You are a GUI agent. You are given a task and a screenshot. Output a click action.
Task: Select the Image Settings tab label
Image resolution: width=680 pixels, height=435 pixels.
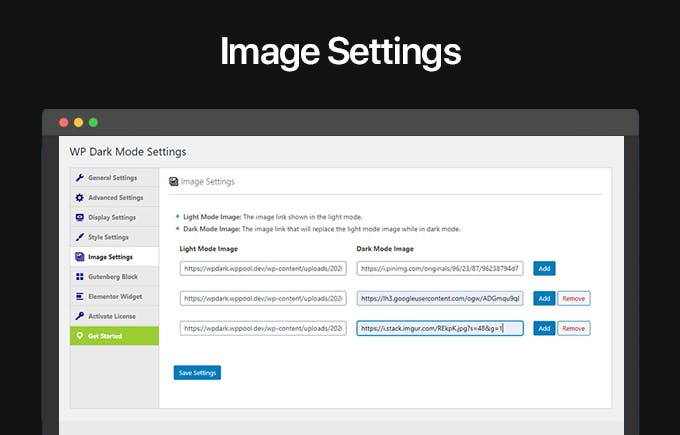pyautogui.click(x=110, y=257)
